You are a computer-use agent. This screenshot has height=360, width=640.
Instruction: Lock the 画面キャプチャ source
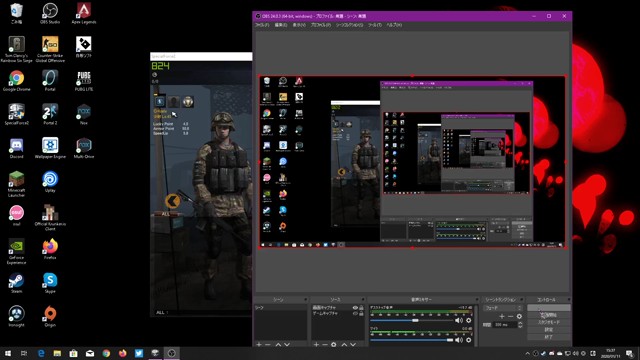361,308
